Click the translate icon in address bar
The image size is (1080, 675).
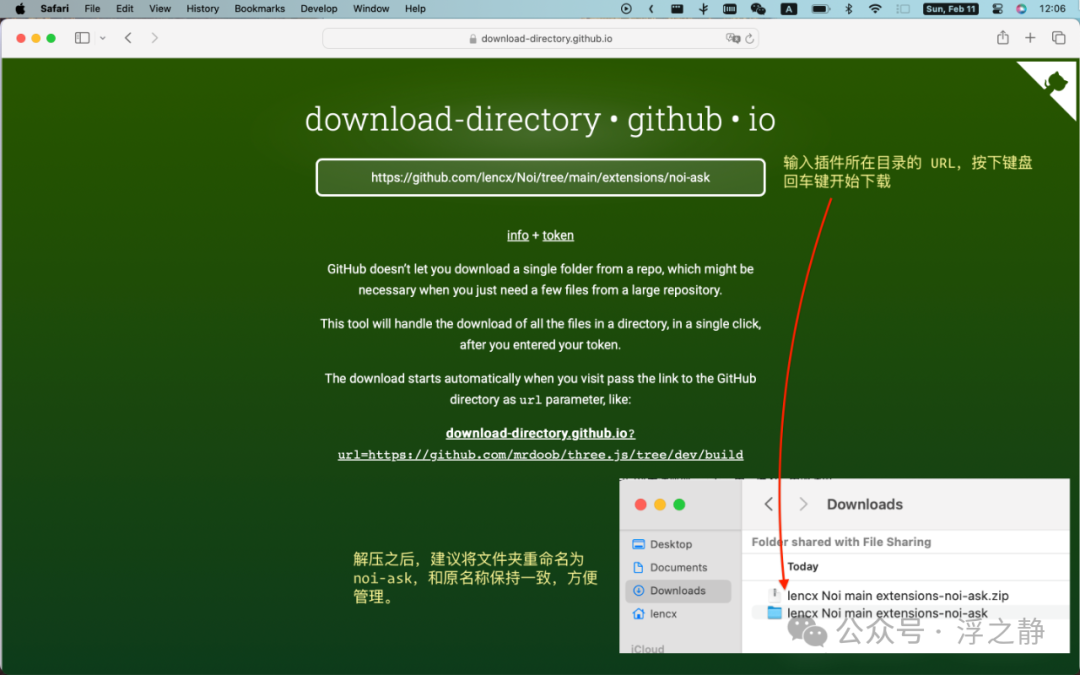tap(732, 39)
